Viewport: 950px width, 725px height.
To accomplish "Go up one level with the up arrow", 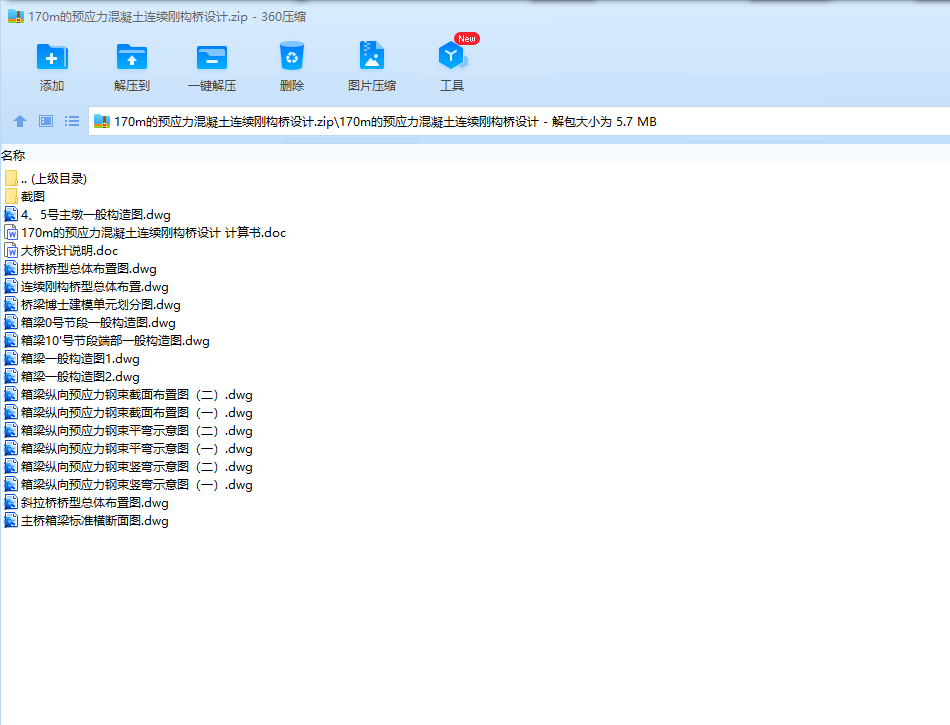I will [x=20, y=121].
